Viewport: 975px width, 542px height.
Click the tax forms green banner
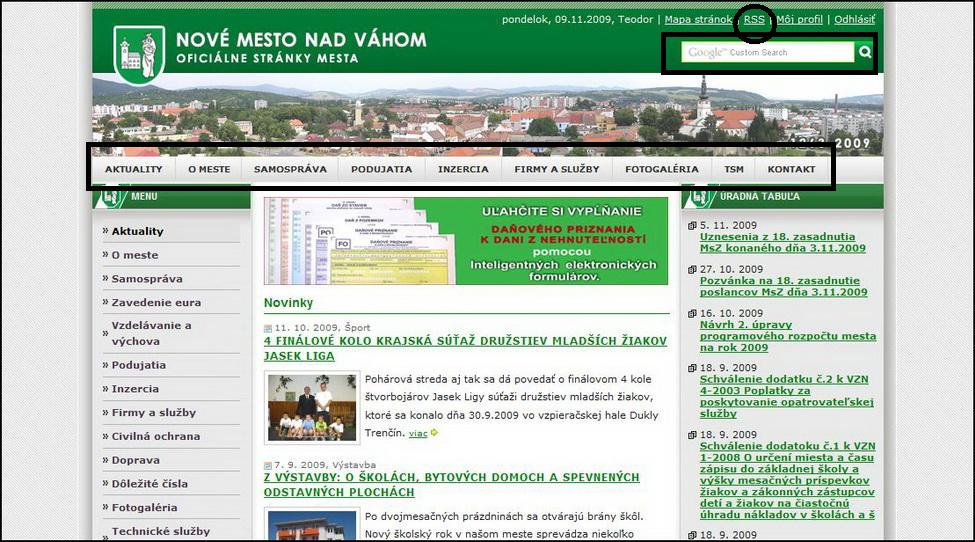[x=466, y=241]
